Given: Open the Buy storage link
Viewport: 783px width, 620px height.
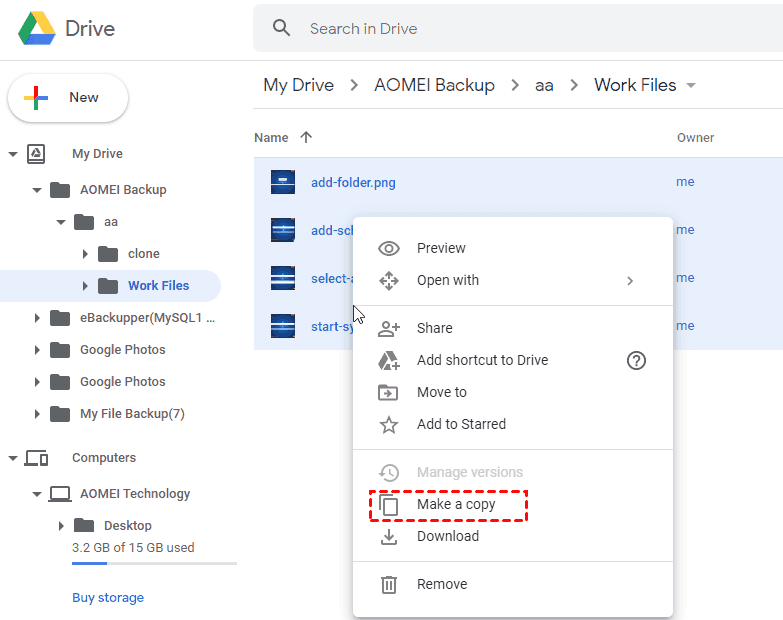Looking at the screenshot, I should (x=108, y=598).
